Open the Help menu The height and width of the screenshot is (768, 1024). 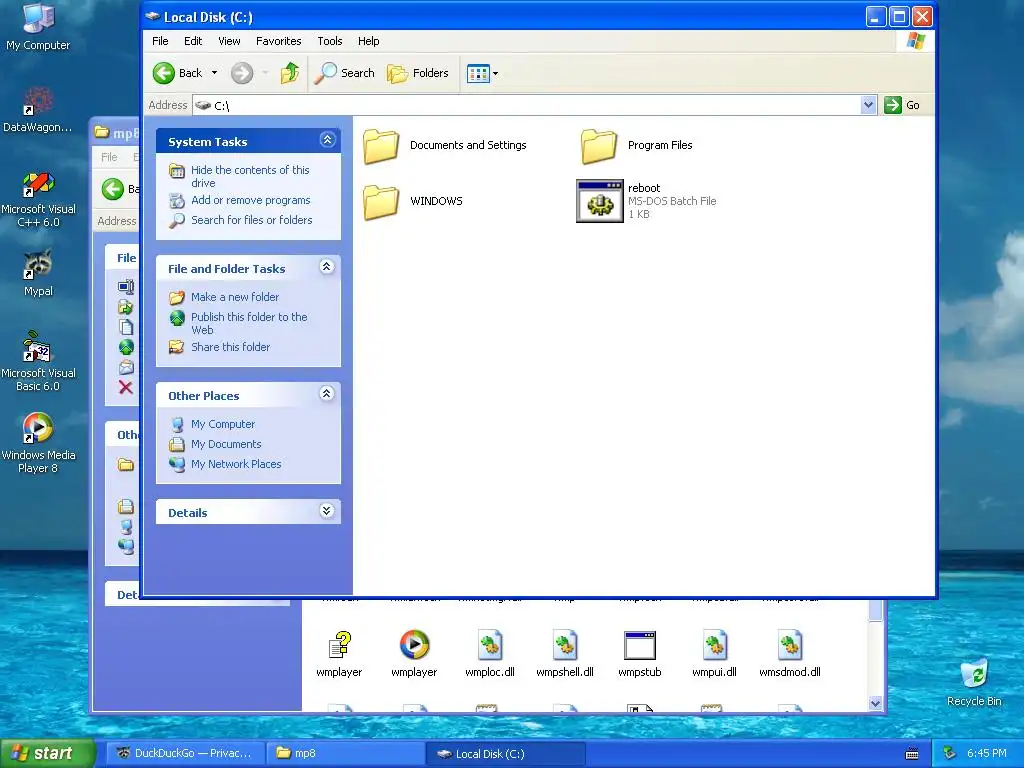click(x=368, y=41)
